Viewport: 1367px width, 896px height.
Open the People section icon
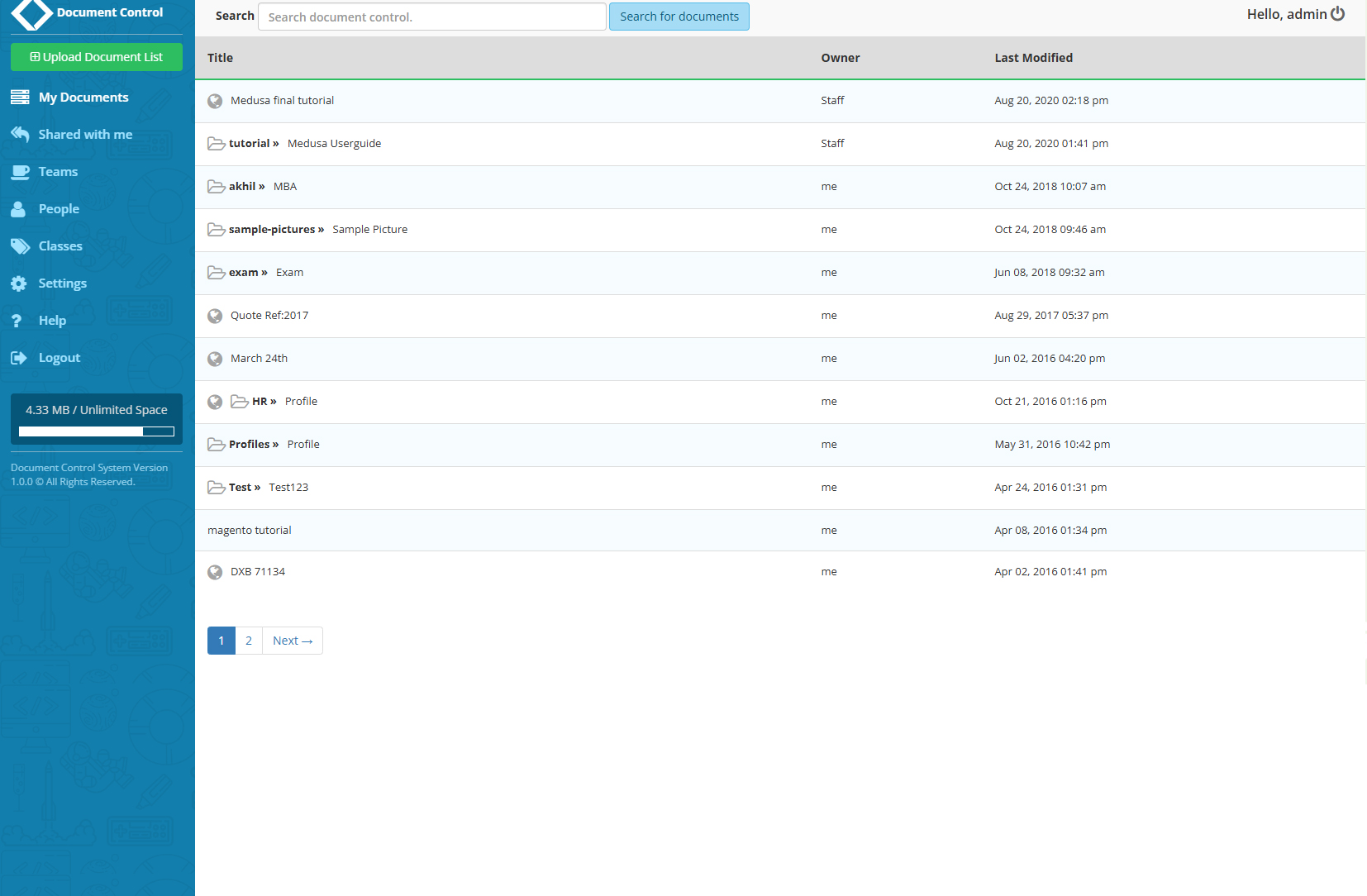[20, 208]
